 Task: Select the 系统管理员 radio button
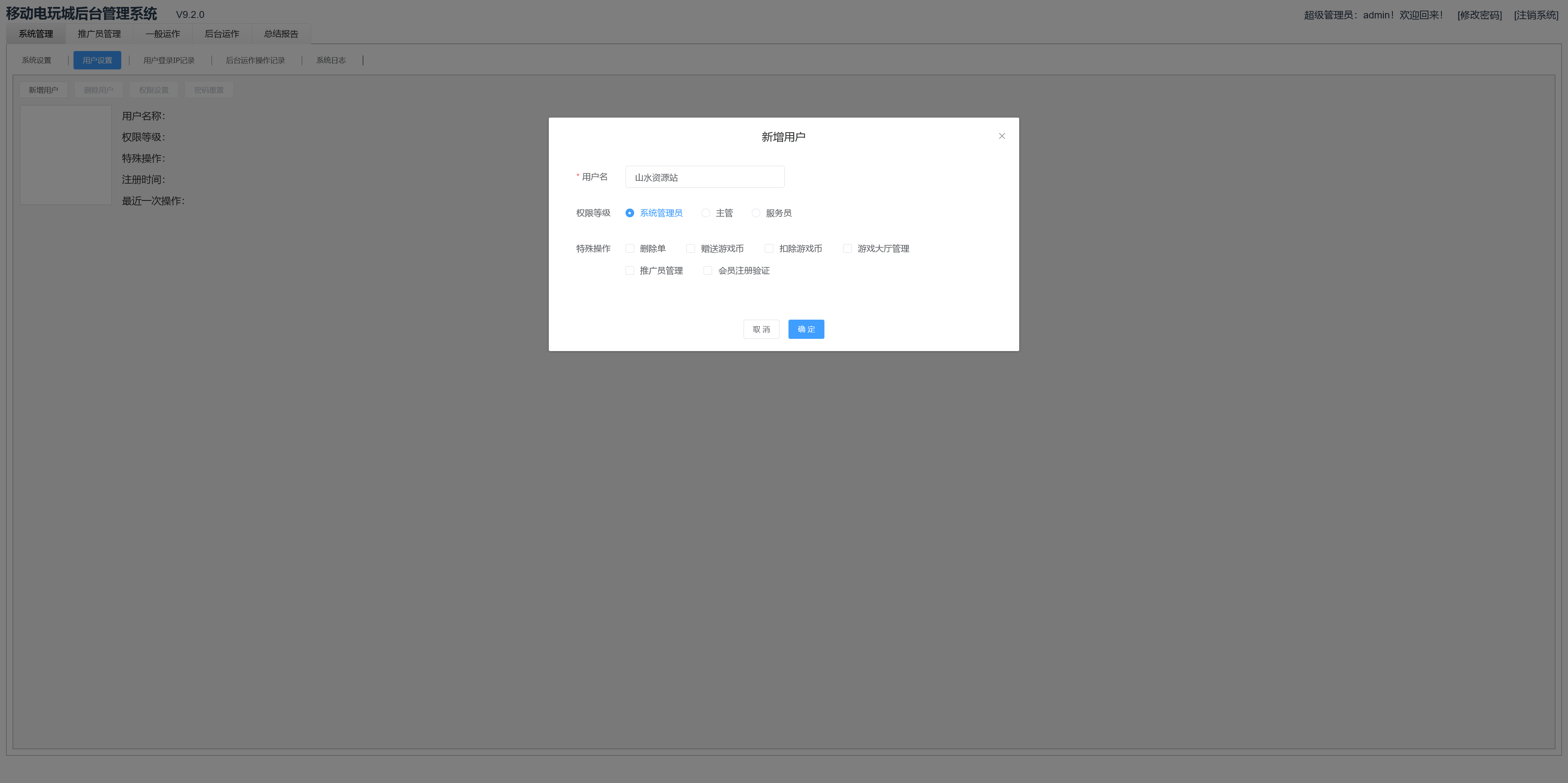click(629, 213)
